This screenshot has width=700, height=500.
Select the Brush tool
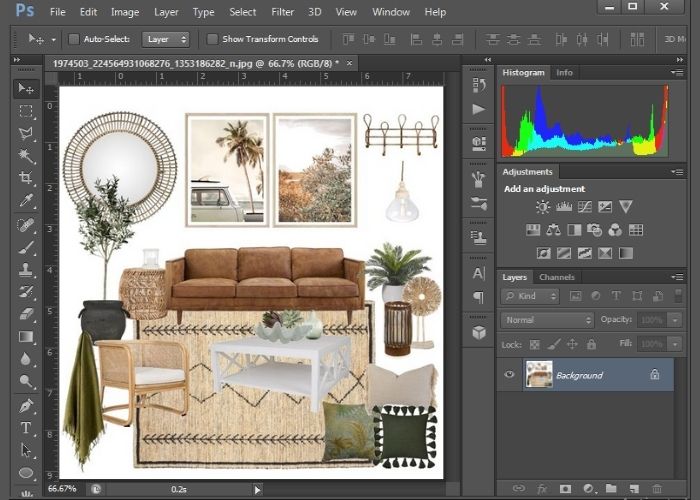tap(26, 247)
